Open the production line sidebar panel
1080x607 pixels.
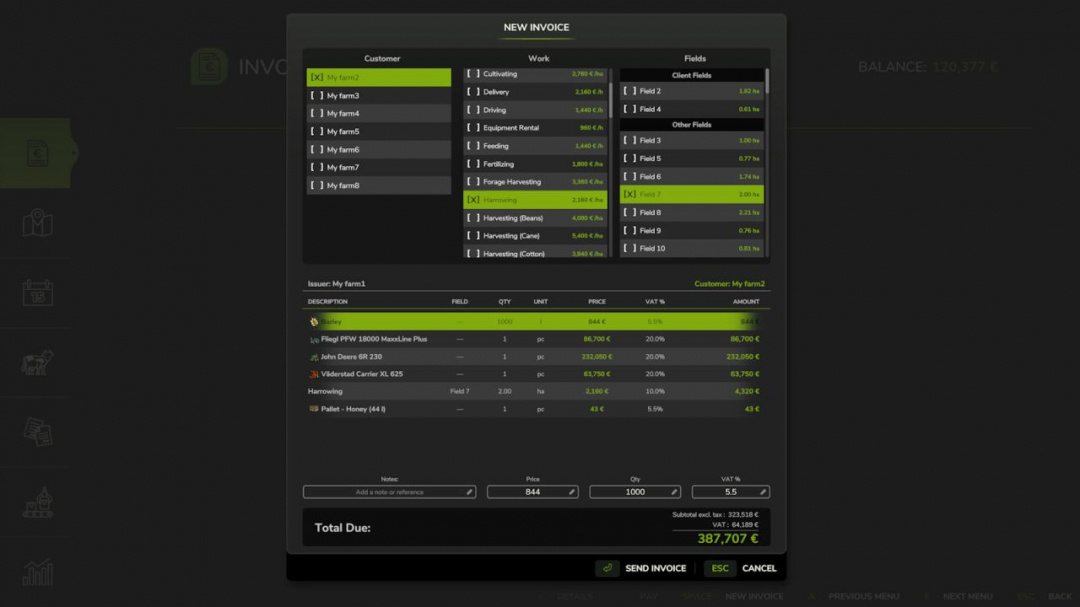(x=37, y=503)
